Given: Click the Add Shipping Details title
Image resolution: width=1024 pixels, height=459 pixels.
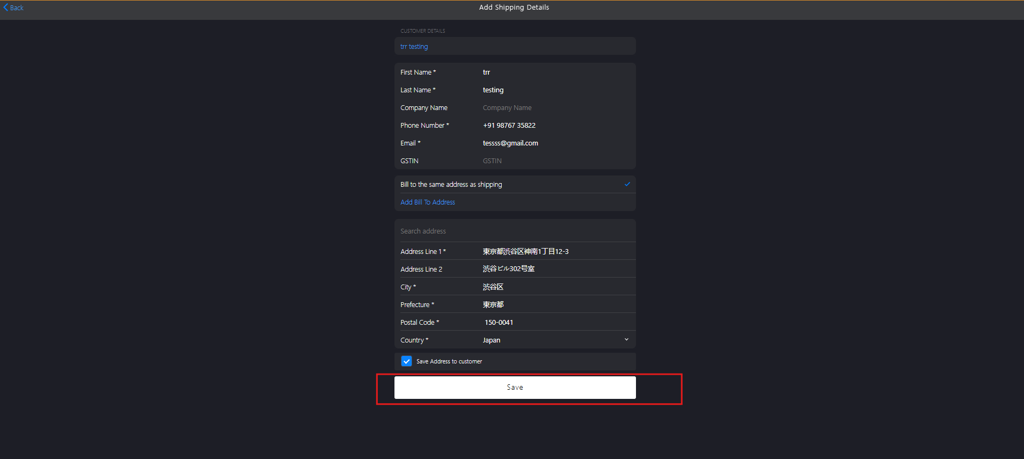Looking at the screenshot, I should pyautogui.click(x=514, y=8).
